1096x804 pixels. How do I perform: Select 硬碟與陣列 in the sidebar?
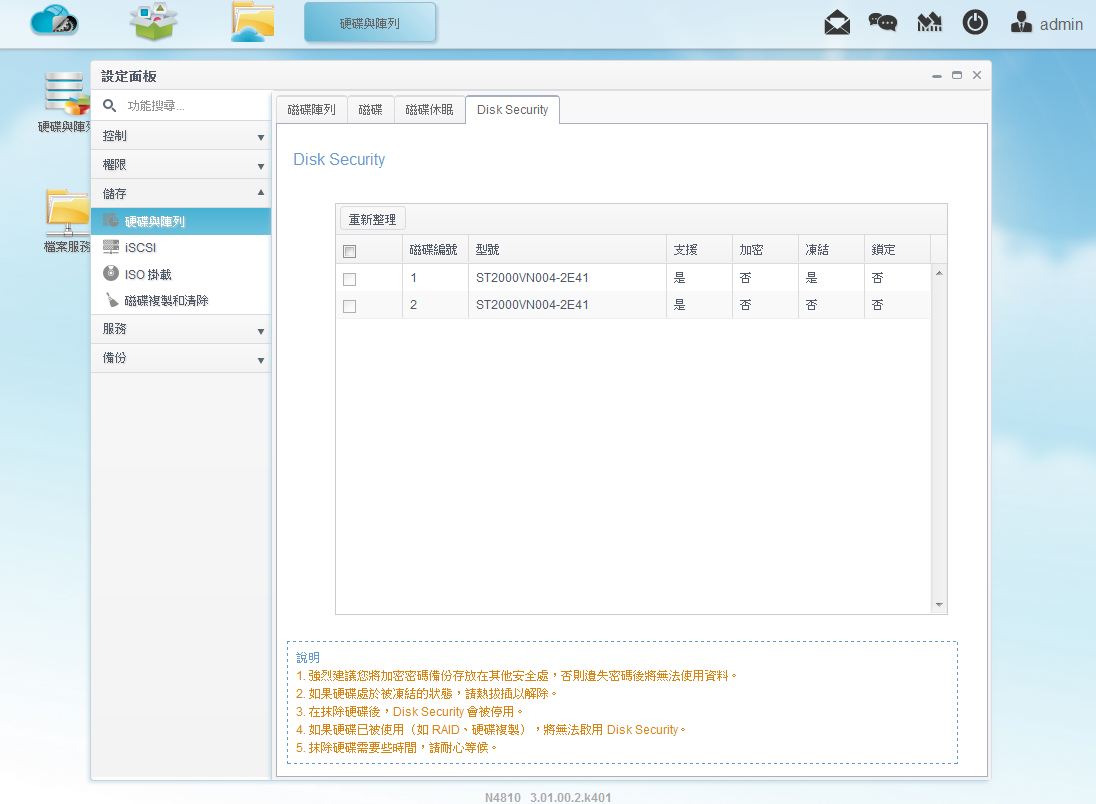pyautogui.click(x=181, y=221)
